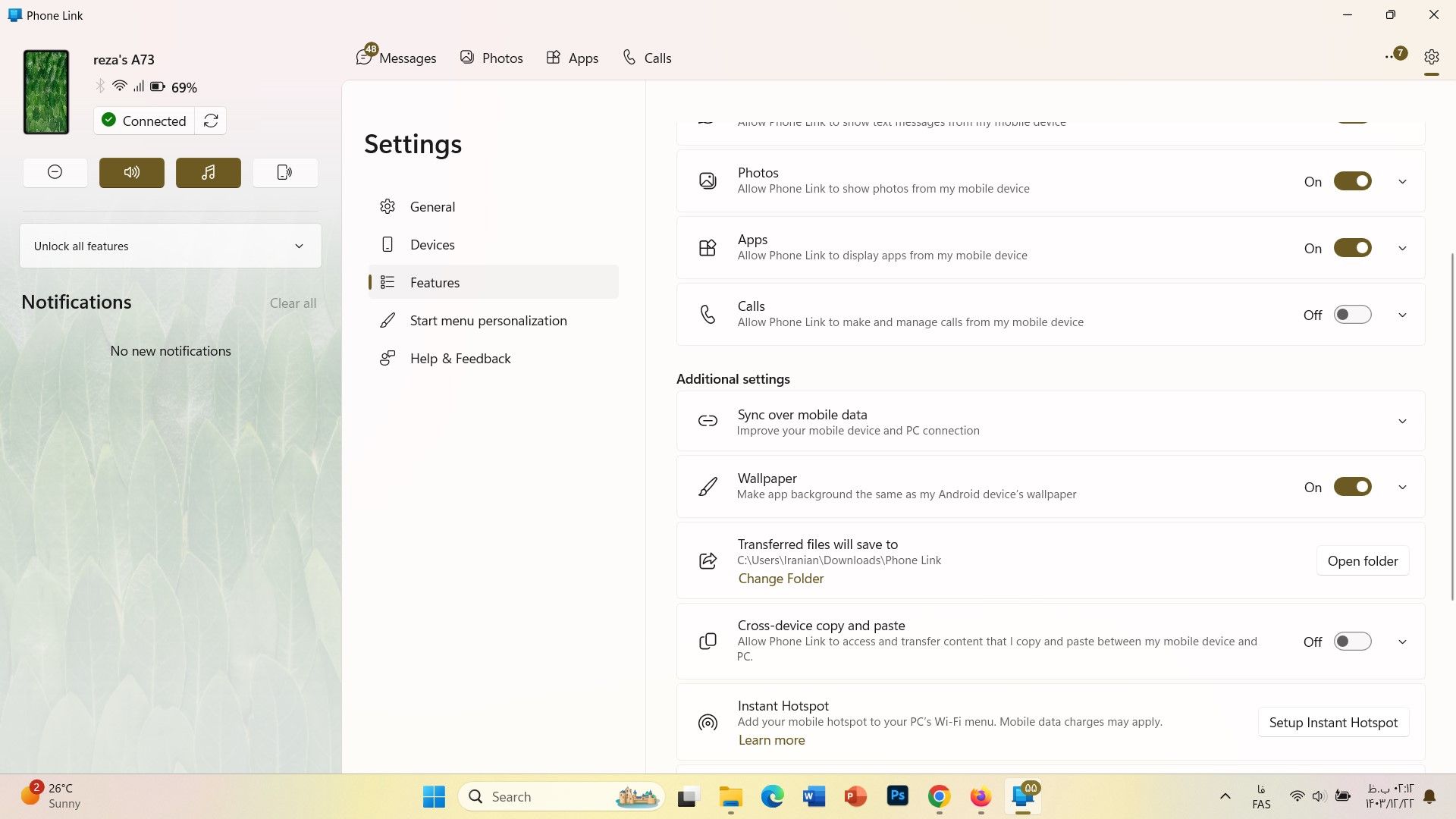Open the weather widget showing 26°C
This screenshot has width=1456, height=819.
point(52,795)
